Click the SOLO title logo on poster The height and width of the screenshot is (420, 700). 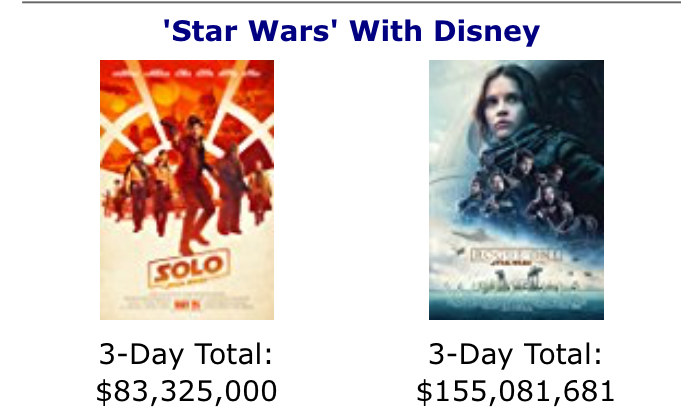tap(187, 268)
